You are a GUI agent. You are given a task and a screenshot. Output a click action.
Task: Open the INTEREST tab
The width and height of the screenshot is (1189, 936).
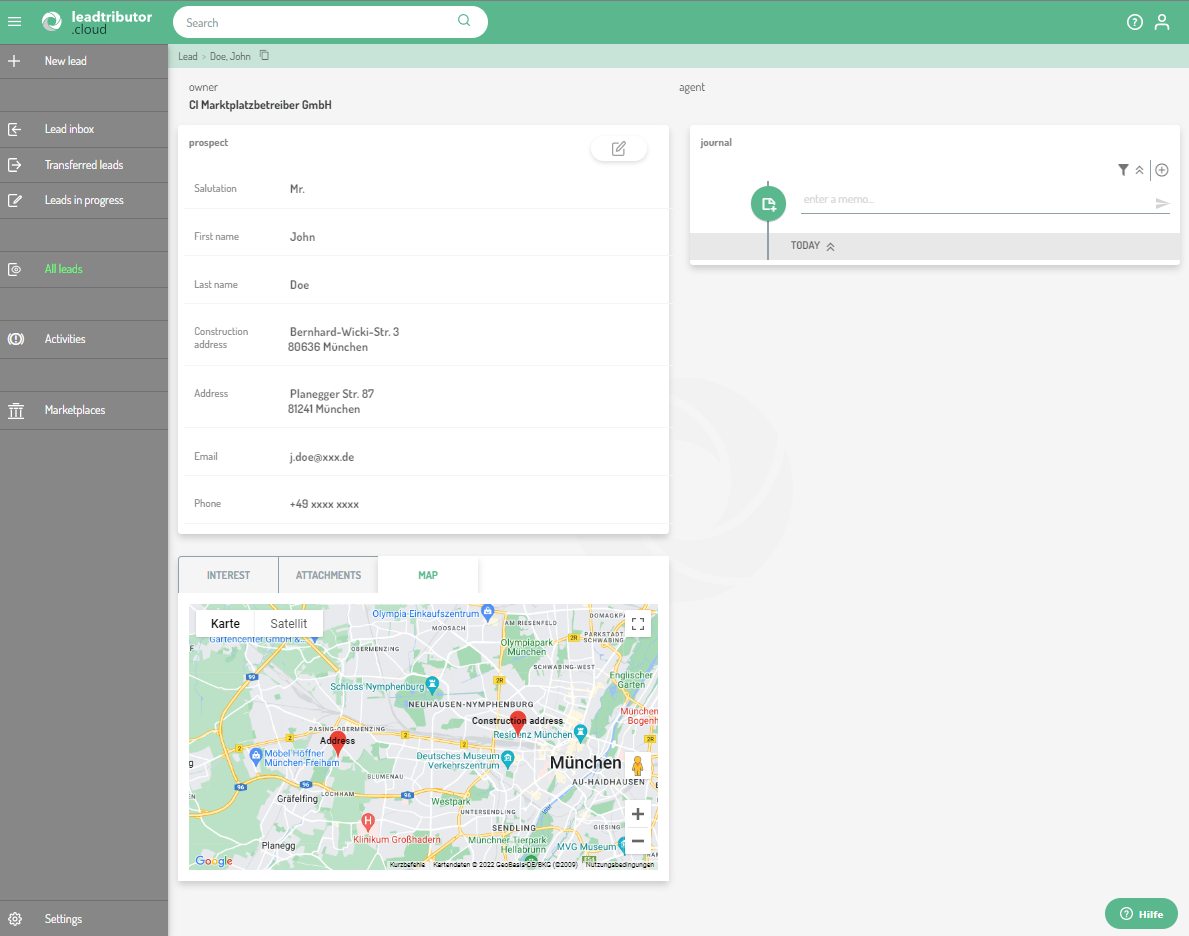228,575
